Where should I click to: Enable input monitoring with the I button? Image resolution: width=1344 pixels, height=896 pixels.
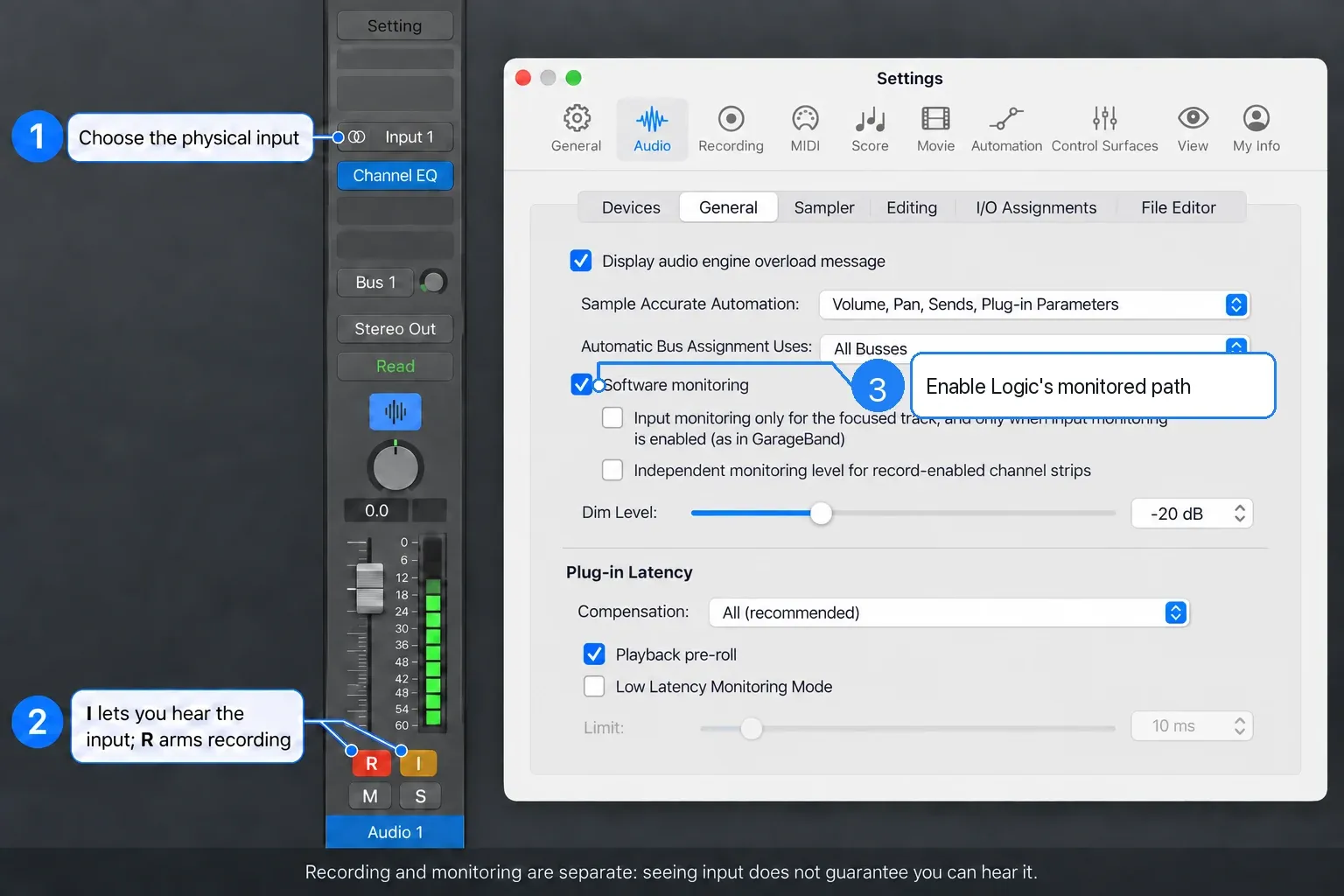(x=418, y=764)
